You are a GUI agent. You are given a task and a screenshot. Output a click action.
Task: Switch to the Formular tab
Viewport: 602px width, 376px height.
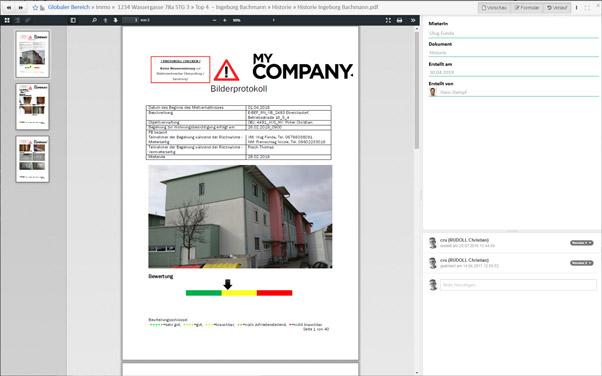tap(527, 8)
